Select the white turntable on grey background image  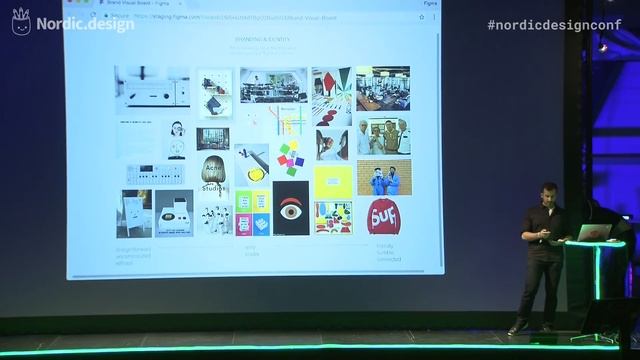tap(174, 213)
